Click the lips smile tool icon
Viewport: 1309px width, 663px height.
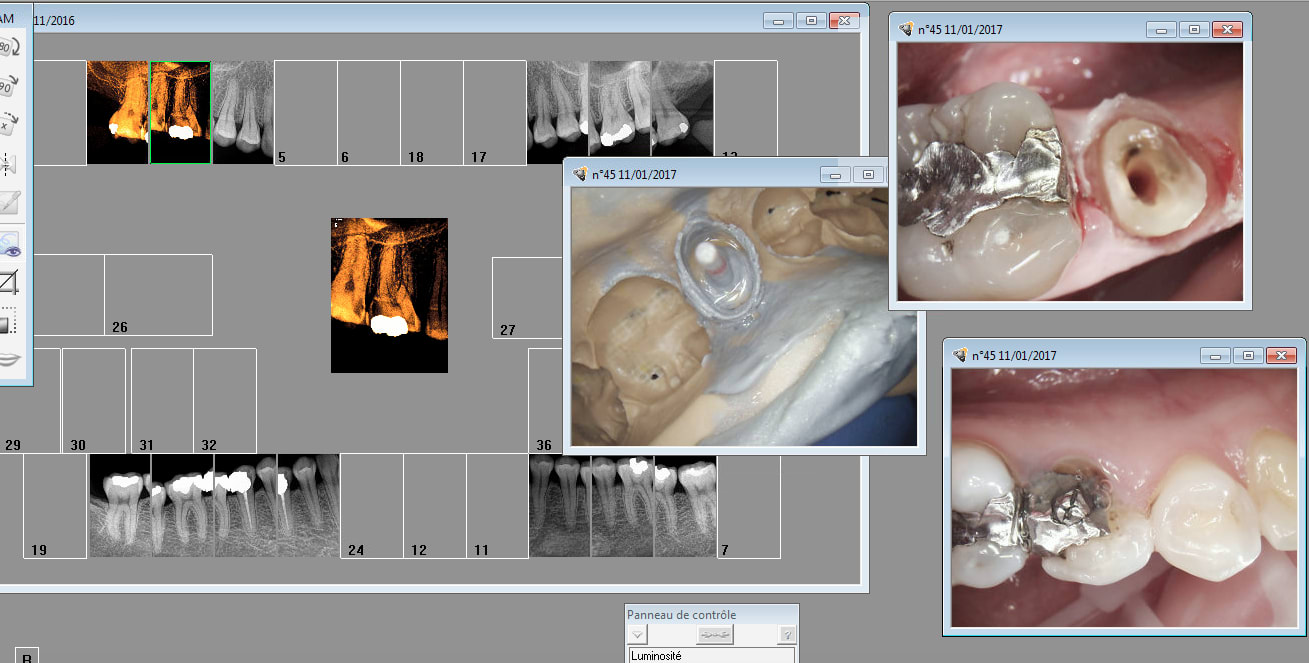click(8, 360)
